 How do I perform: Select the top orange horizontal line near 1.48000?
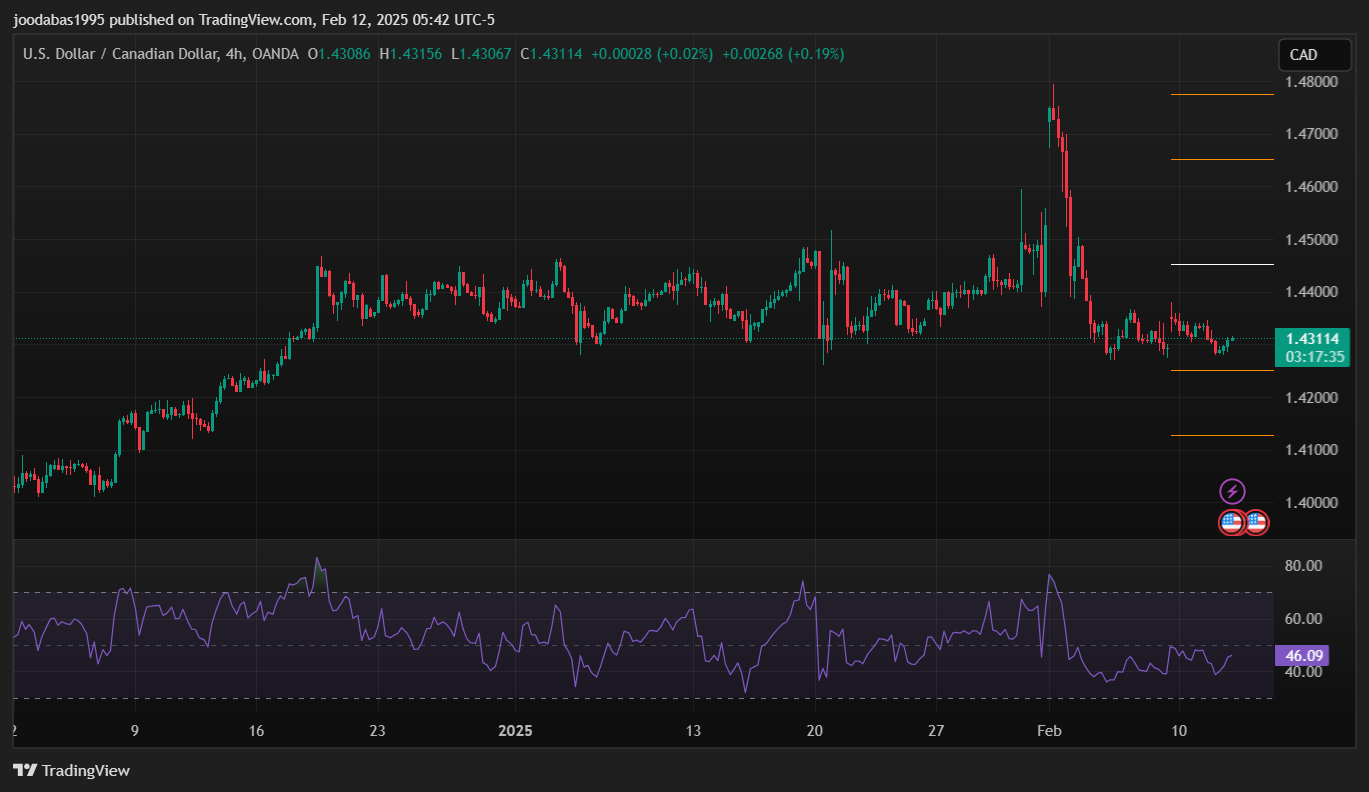click(1221, 94)
